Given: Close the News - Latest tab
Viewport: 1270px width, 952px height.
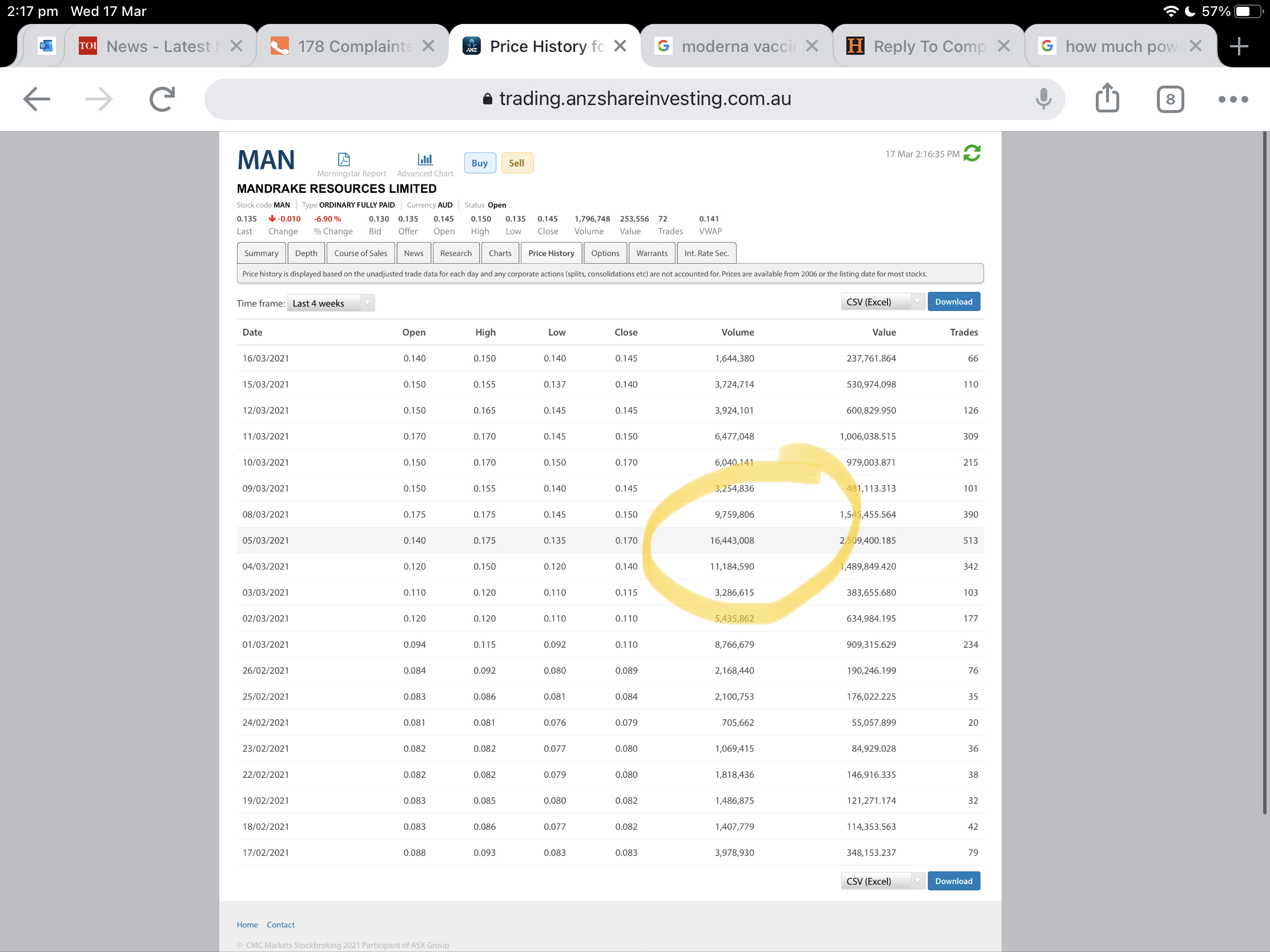Looking at the screenshot, I should point(236,46).
